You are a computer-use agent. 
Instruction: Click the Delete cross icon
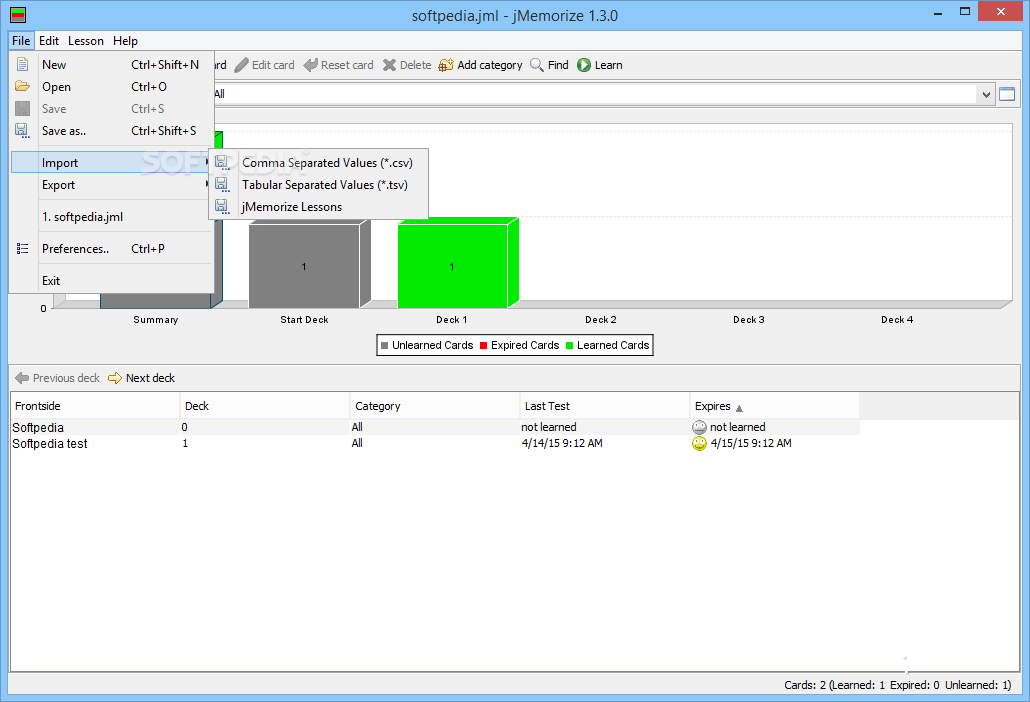click(390, 65)
